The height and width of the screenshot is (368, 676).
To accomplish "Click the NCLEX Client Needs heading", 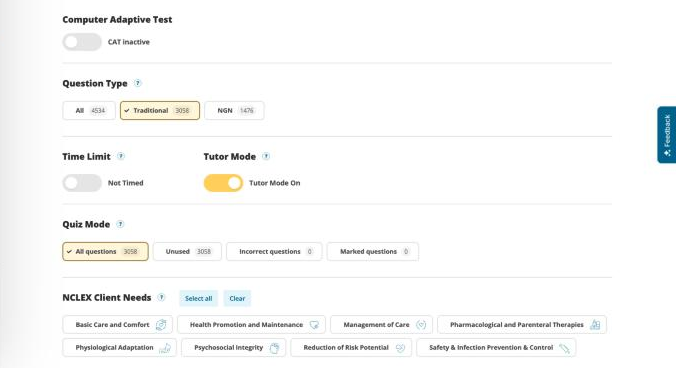I will tap(107, 298).
